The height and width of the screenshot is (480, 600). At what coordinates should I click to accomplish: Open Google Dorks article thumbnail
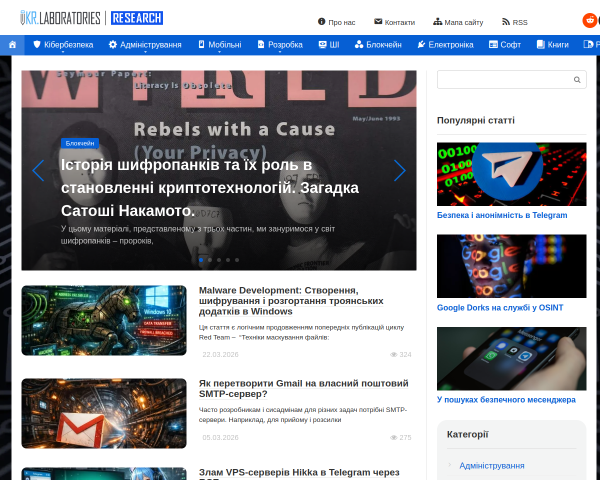(511, 266)
